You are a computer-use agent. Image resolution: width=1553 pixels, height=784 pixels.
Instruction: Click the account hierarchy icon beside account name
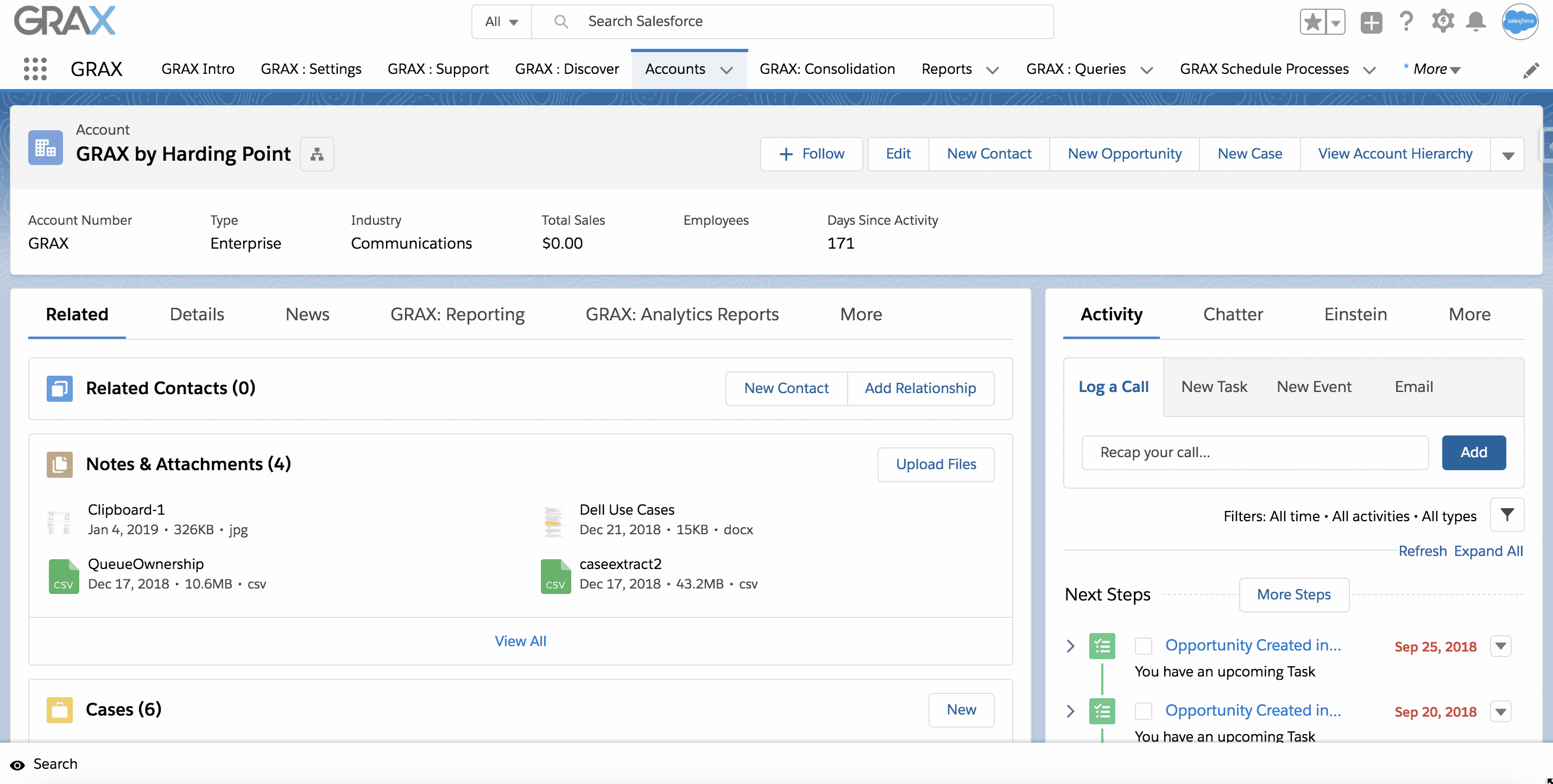[x=317, y=154]
